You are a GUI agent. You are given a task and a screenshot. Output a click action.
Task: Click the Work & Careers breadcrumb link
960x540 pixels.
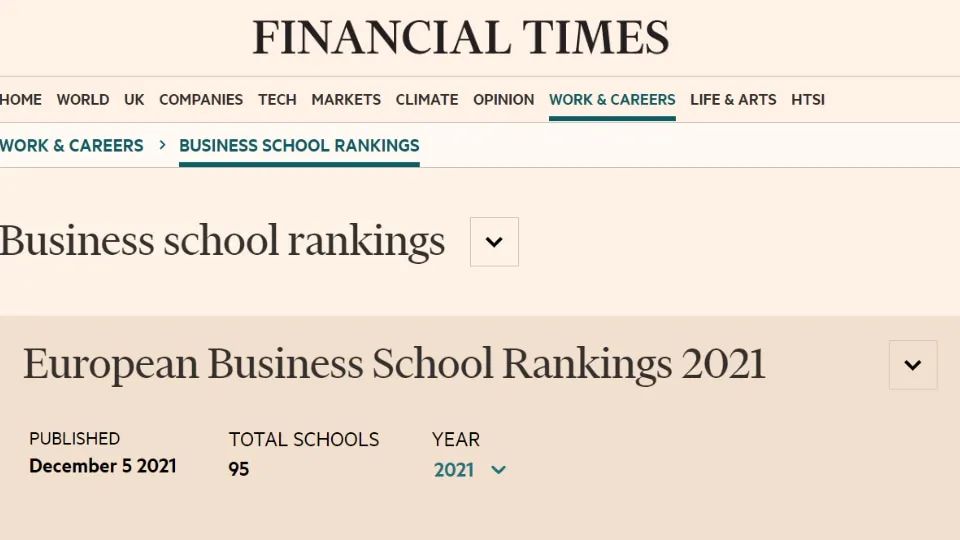pos(72,145)
